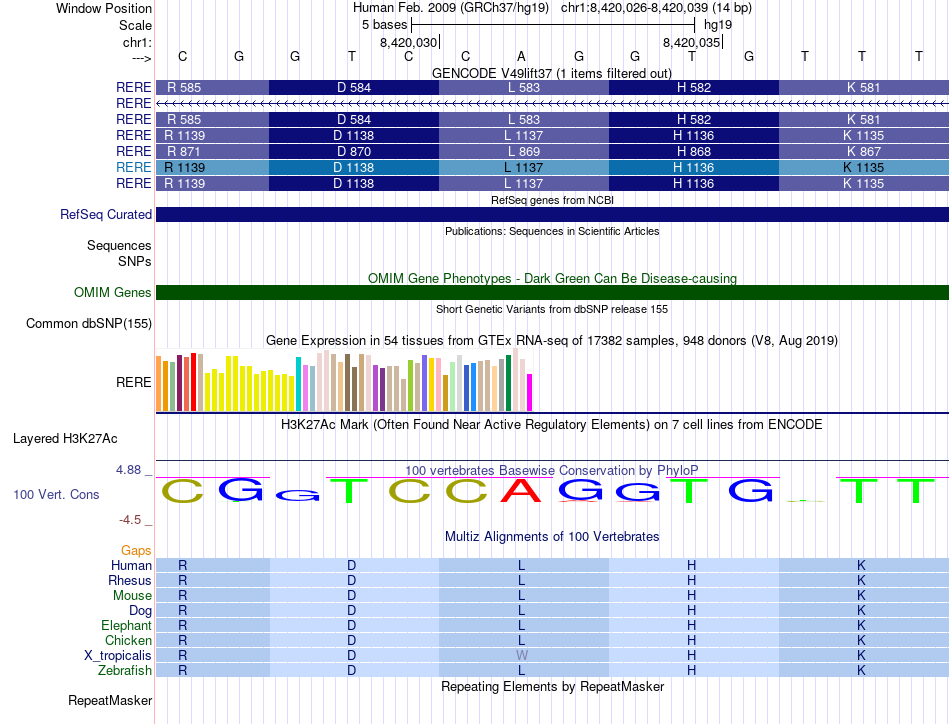Click the 8,420,035 ruler position

(691, 42)
